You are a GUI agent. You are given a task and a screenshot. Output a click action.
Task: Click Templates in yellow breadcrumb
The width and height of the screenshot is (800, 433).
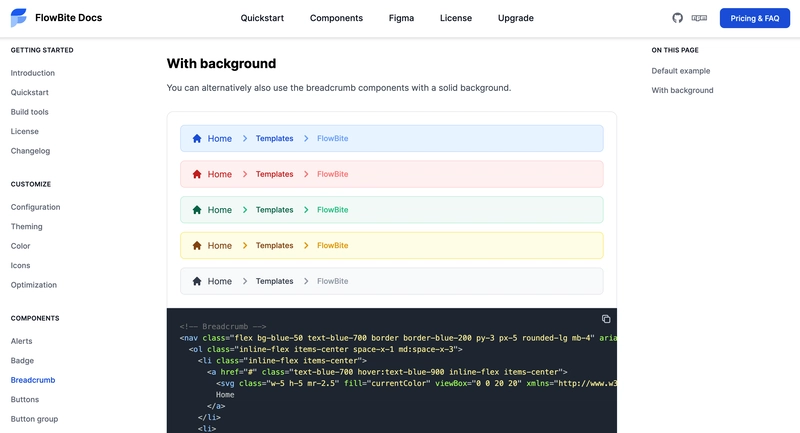pyautogui.click(x=274, y=245)
